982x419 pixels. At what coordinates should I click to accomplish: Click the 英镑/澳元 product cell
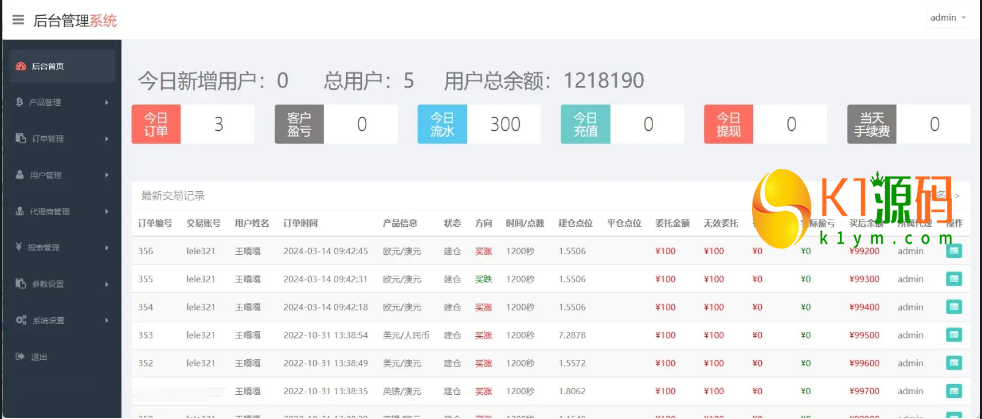point(402,391)
